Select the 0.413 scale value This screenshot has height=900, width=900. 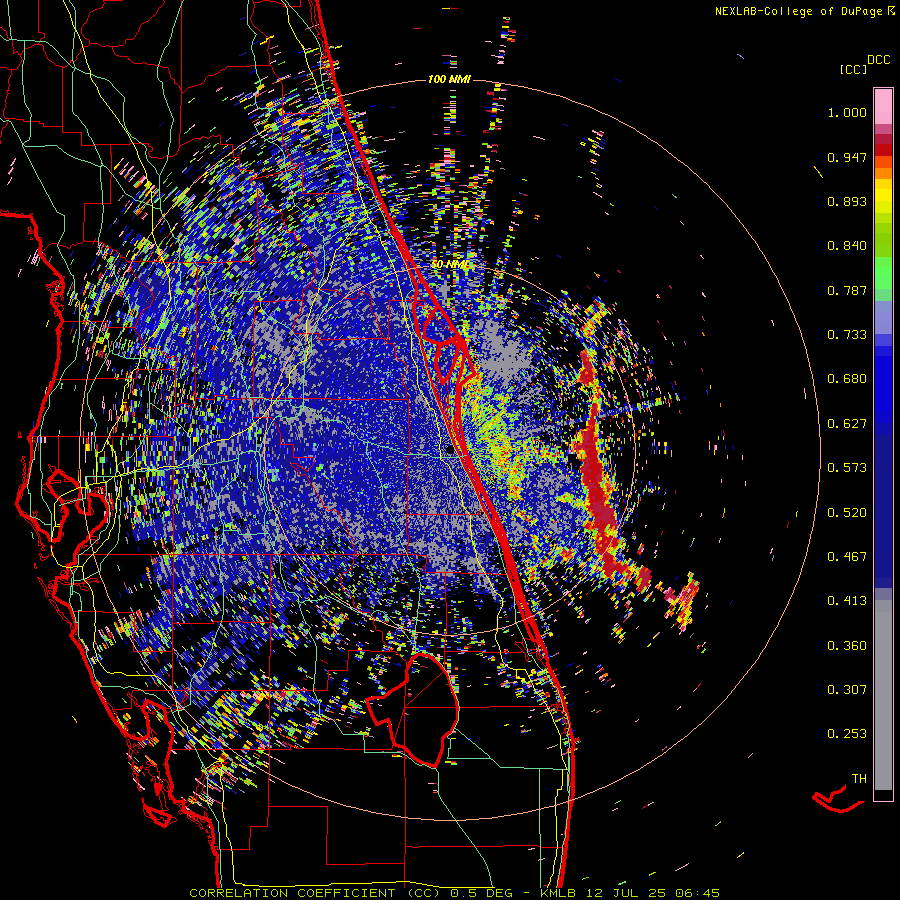pyautogui.click(x=847, y=601)
